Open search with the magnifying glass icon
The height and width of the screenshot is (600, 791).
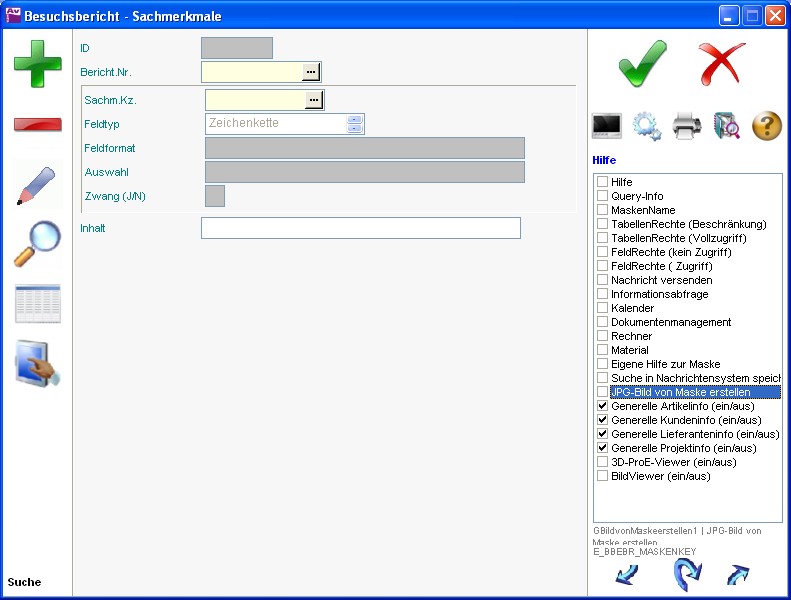[37, 244]
